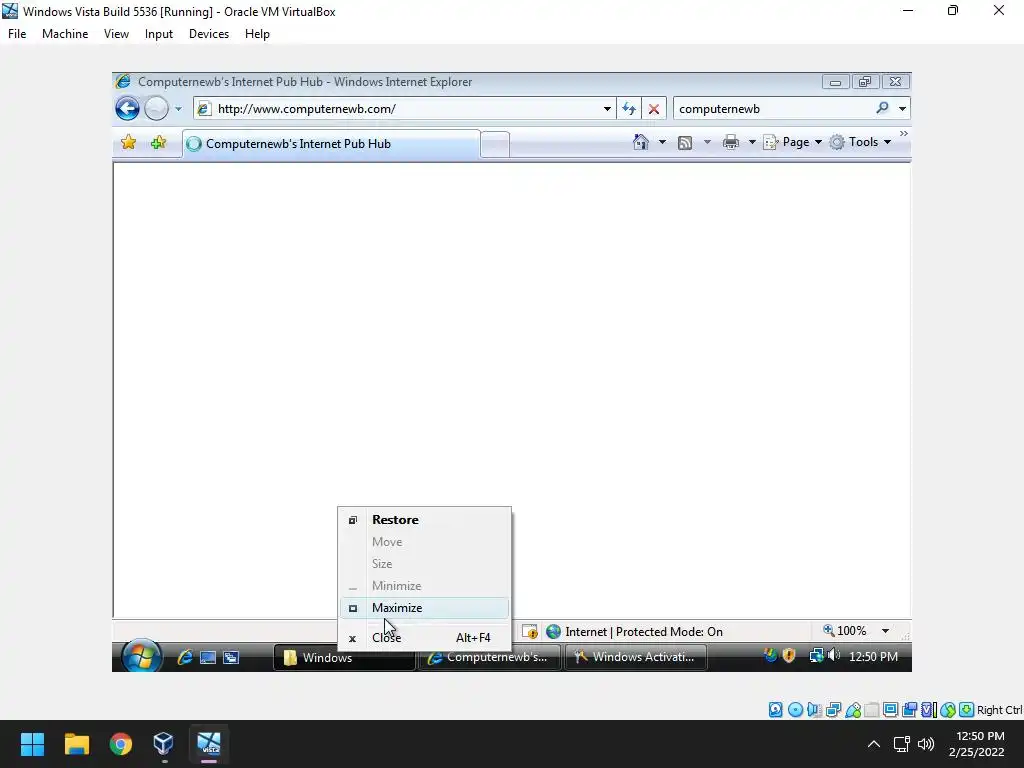Expand the Print options dropdown arrow
Image resolution: width=1024 pixels, height=768 pixels.
752,142
